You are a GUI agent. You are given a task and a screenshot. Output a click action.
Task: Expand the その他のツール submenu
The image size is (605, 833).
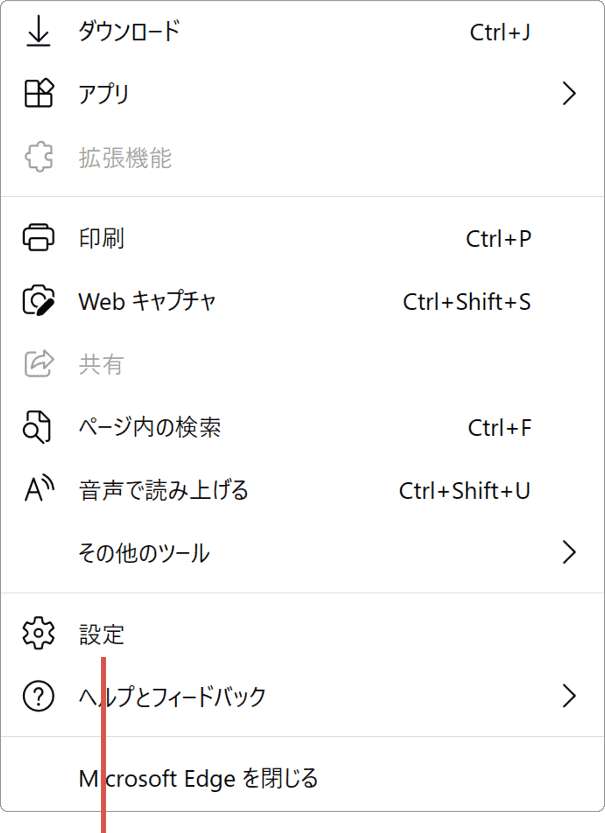point(570,552)
